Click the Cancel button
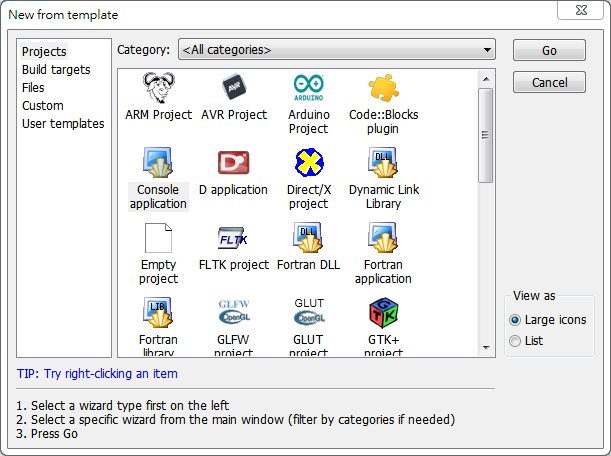Viewport: 611px width, 456px height. point(549,82)
